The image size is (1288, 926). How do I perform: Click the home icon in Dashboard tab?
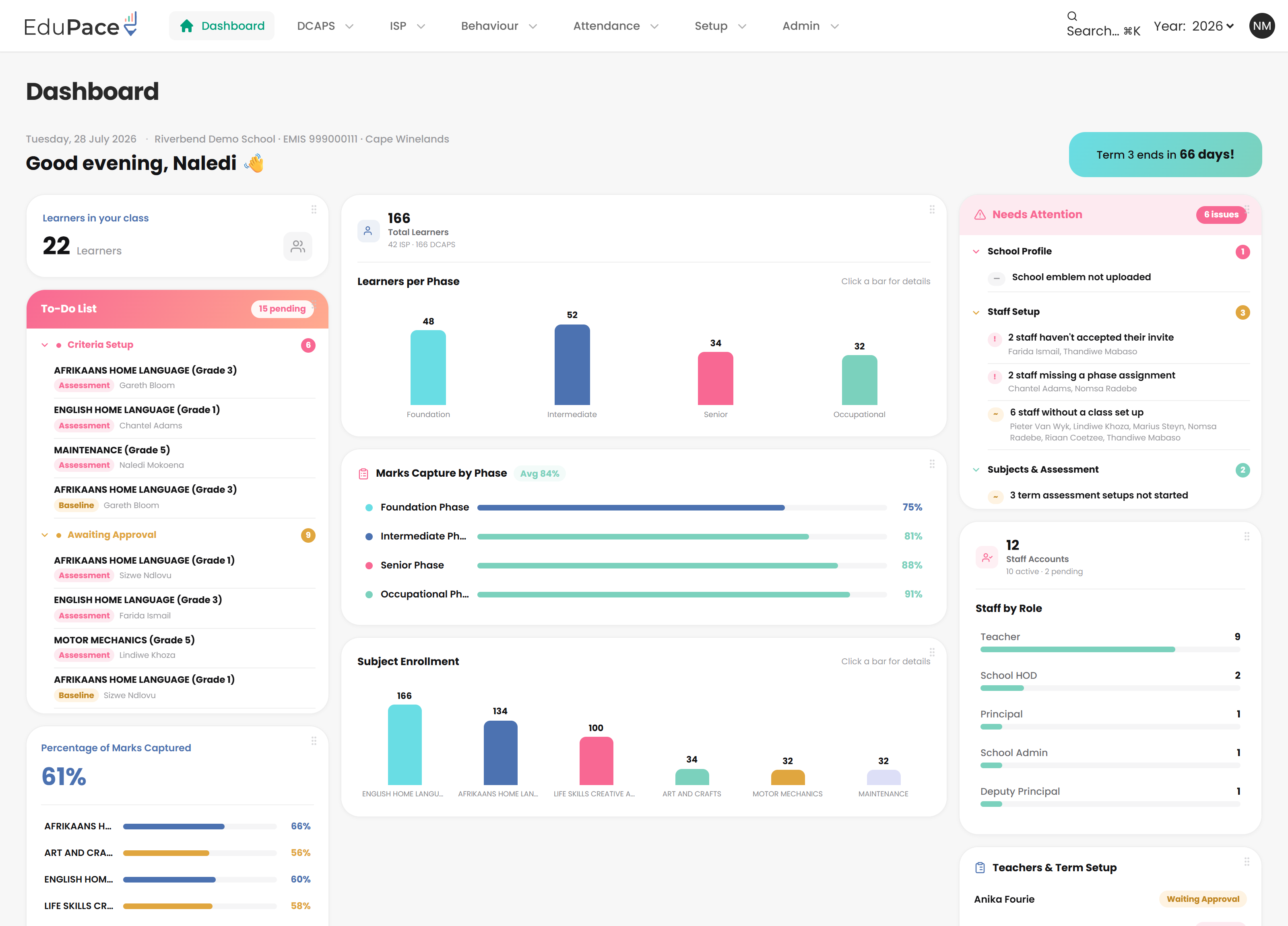pyautogui.click(x=186, y=25)
